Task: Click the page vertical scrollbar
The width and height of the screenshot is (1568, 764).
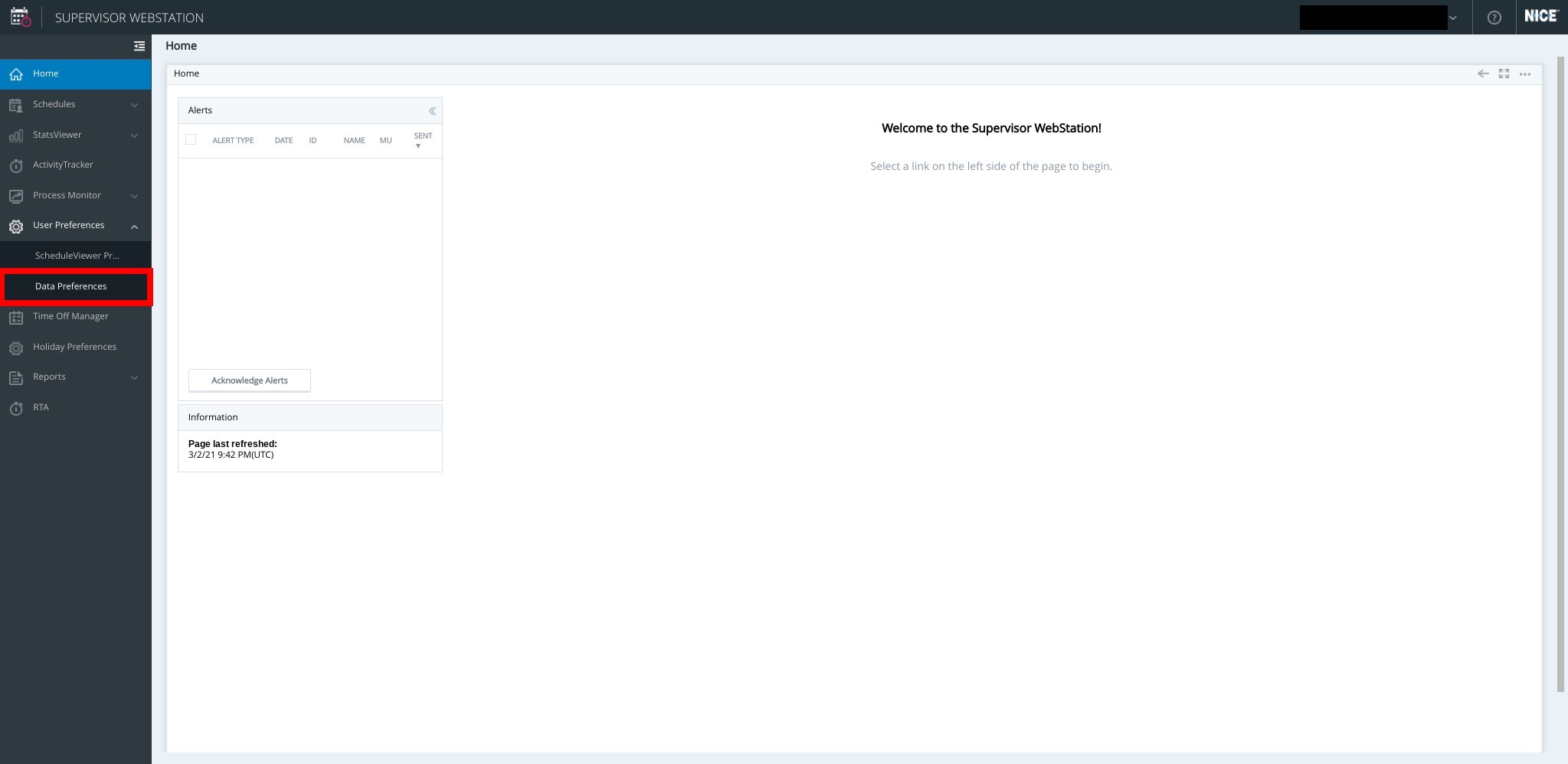Action: coord(1561,375)
